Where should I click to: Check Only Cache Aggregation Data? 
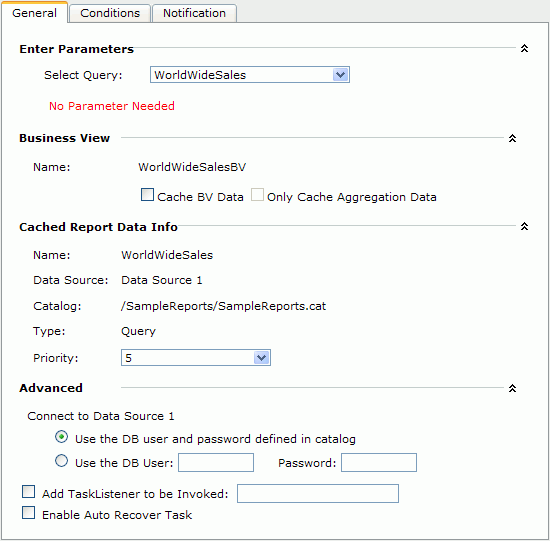[257, 195]
